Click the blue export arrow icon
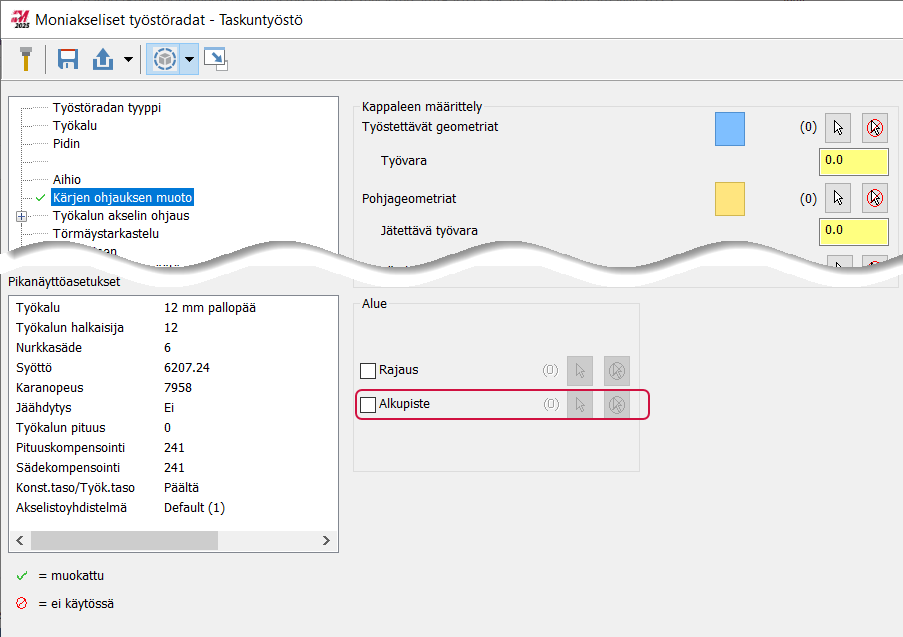Viewport: 903px width, 637px height. pos(104,60)
